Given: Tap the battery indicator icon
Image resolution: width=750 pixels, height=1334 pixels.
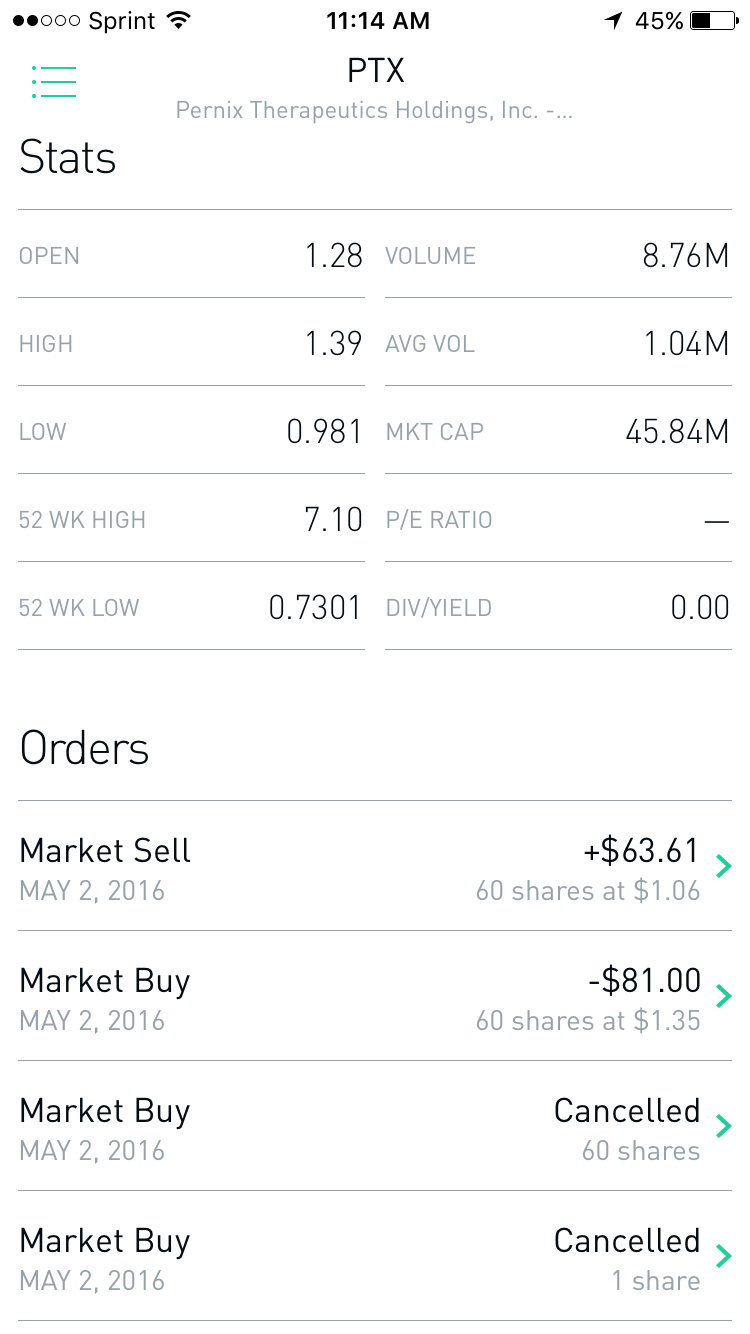Looking at the screenshot, I should [x=714, y=21].
